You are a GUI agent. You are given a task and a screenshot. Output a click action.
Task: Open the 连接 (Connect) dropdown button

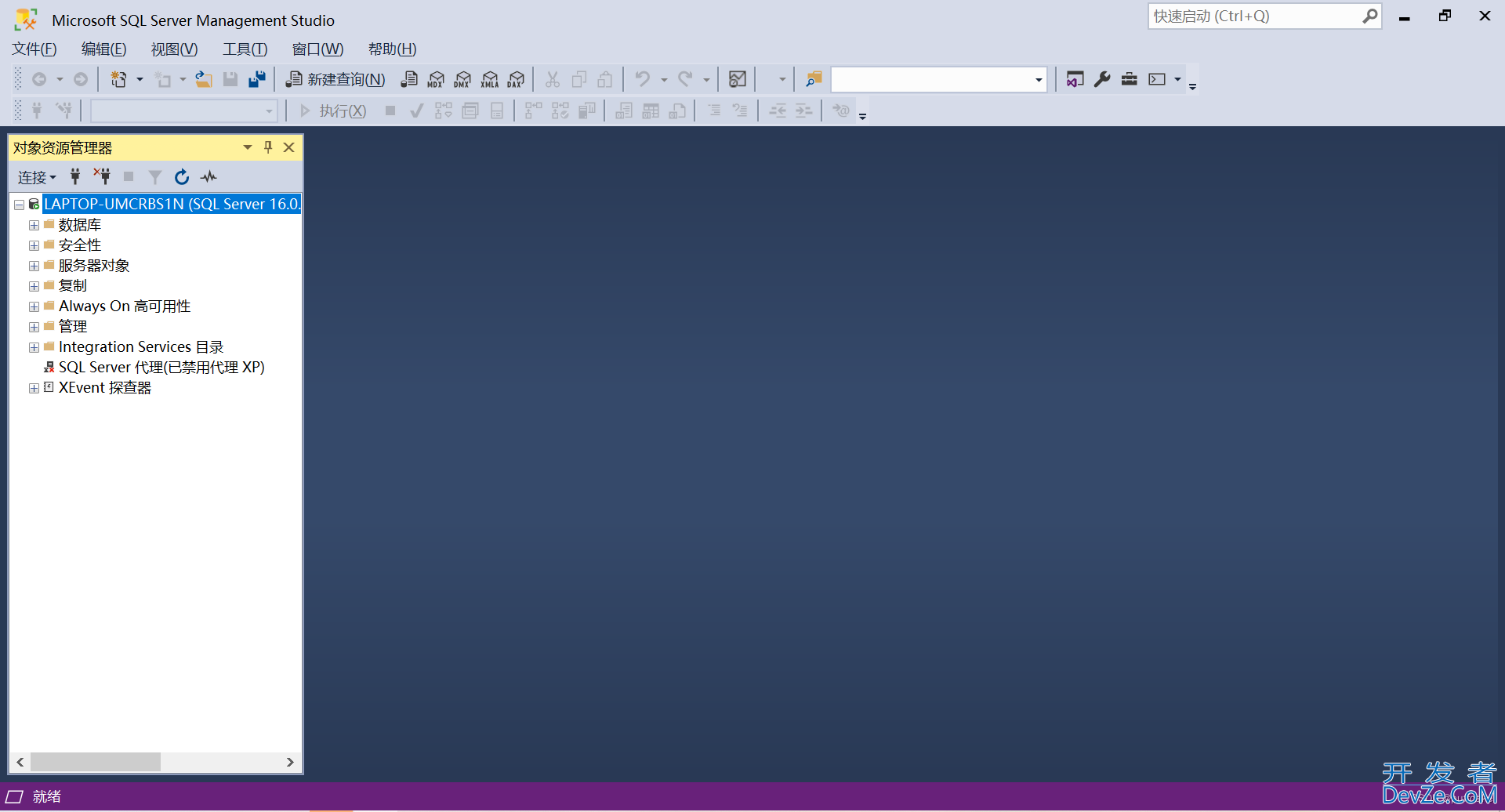pos(37,177)
